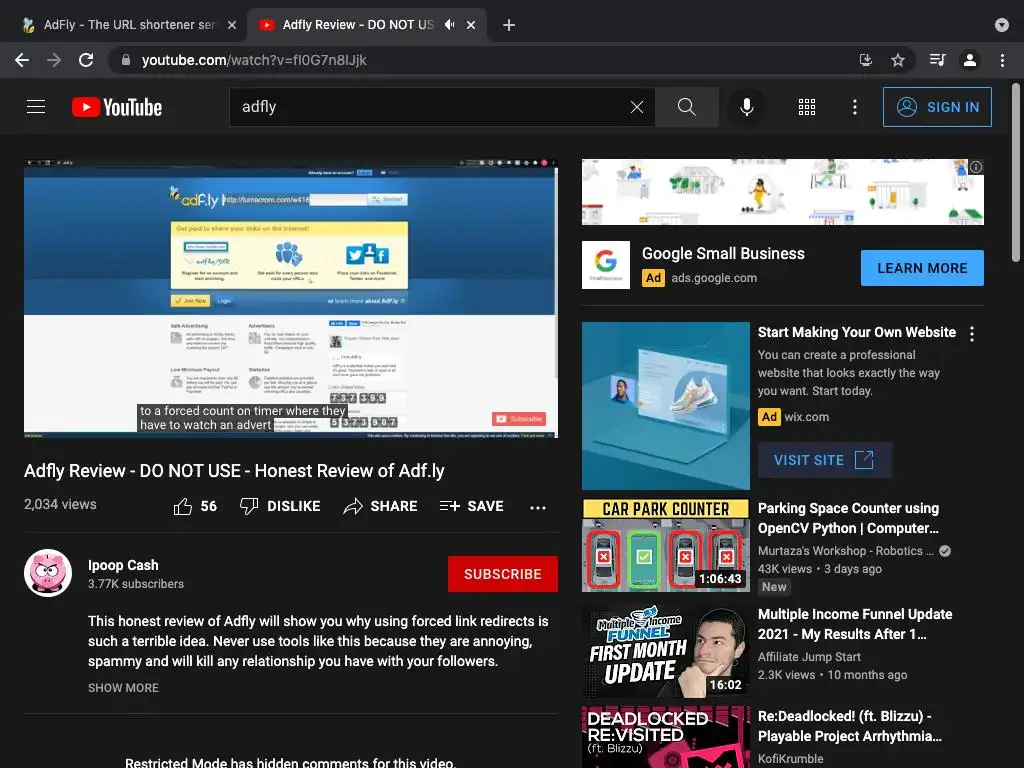The image size is (1024, 768).
Task: Subscribe to Ipoop Cash channel
Action: (x=503, y=574)
